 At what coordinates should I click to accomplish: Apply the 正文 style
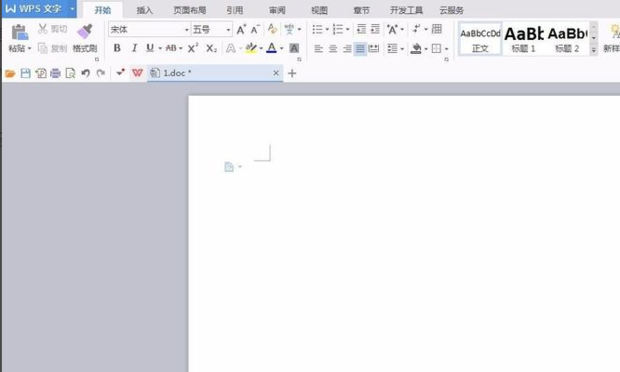coord(480,39)
